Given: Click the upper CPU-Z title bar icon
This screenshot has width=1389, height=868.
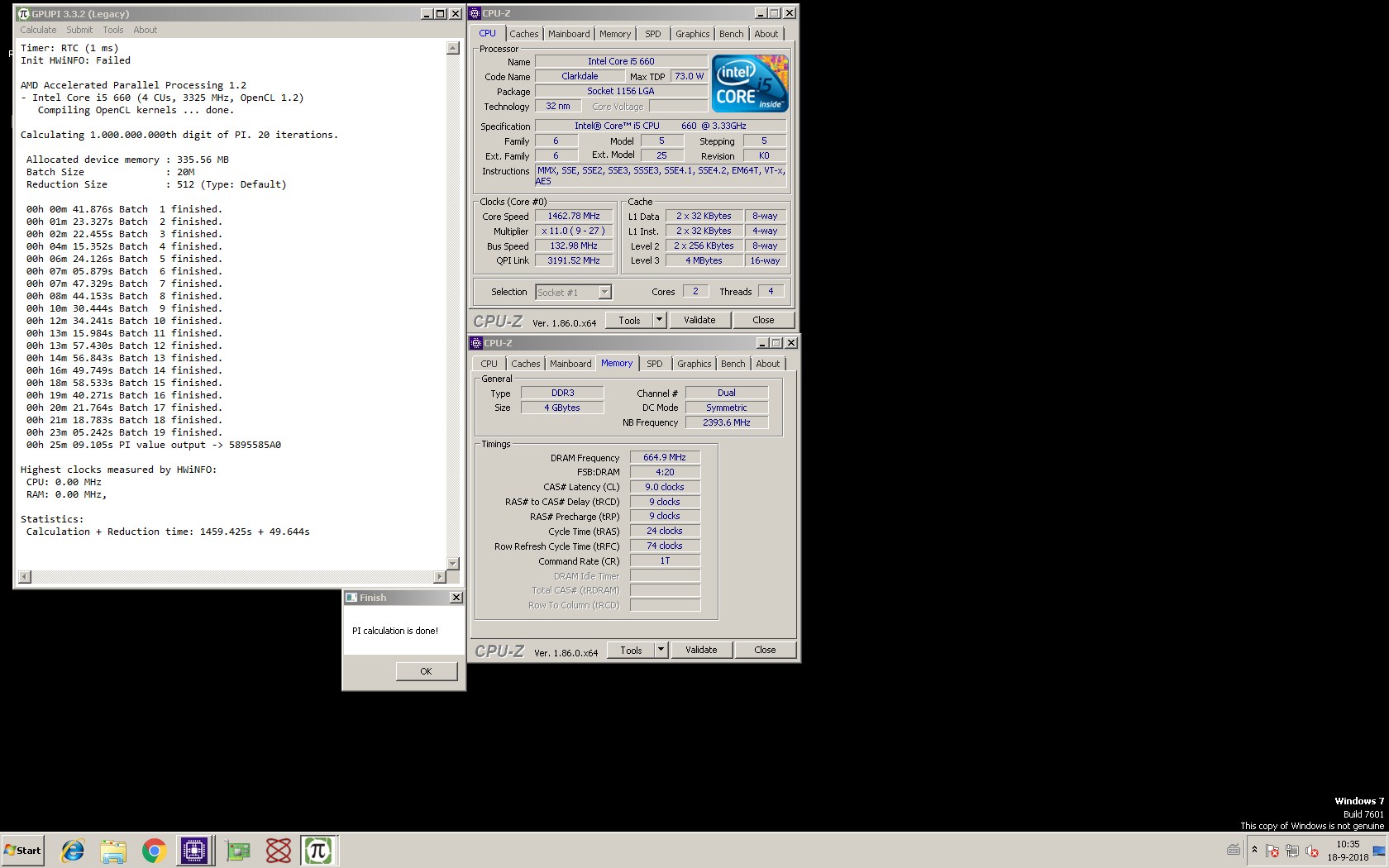Looking at the screenshot, I should coord(475,13).
